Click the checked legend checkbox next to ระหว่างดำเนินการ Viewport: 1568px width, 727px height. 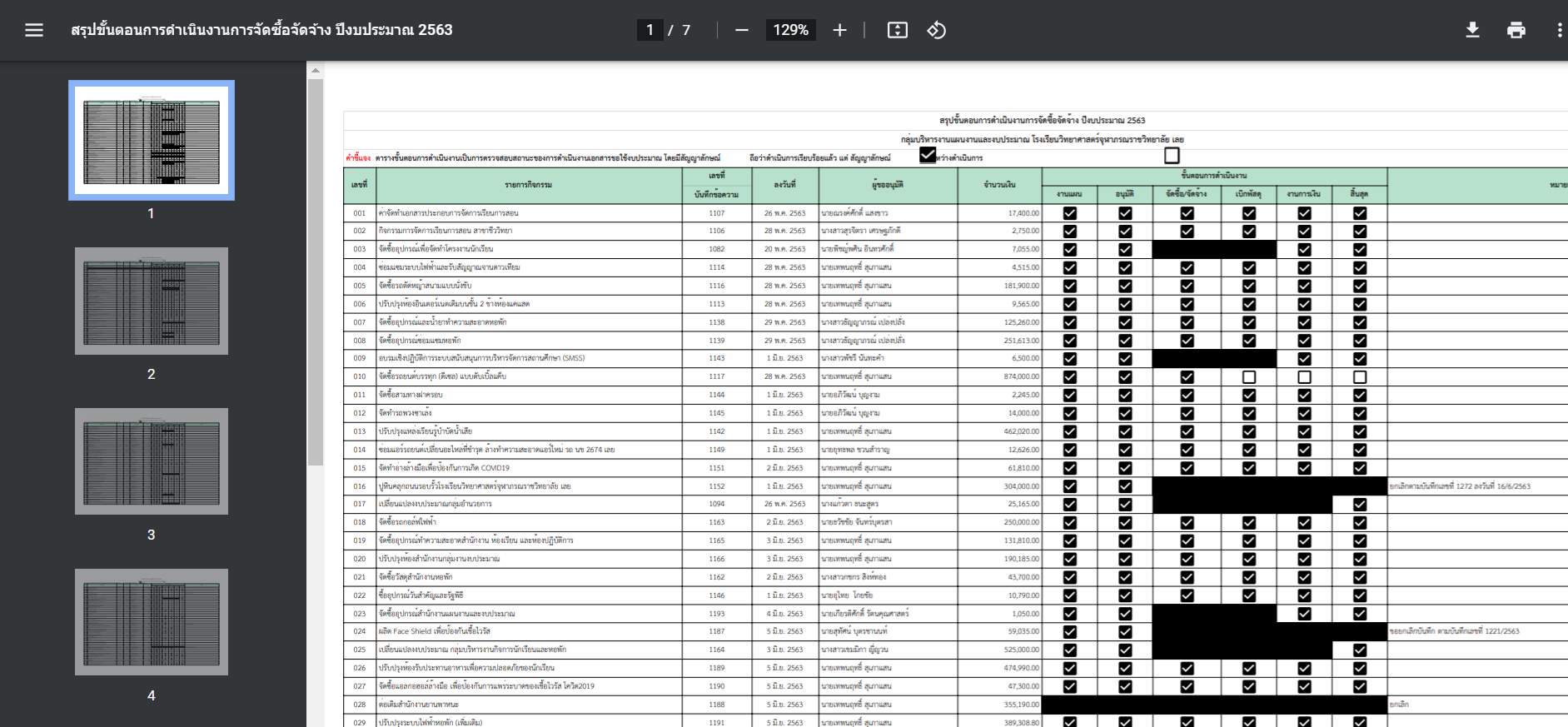point(928,155)
